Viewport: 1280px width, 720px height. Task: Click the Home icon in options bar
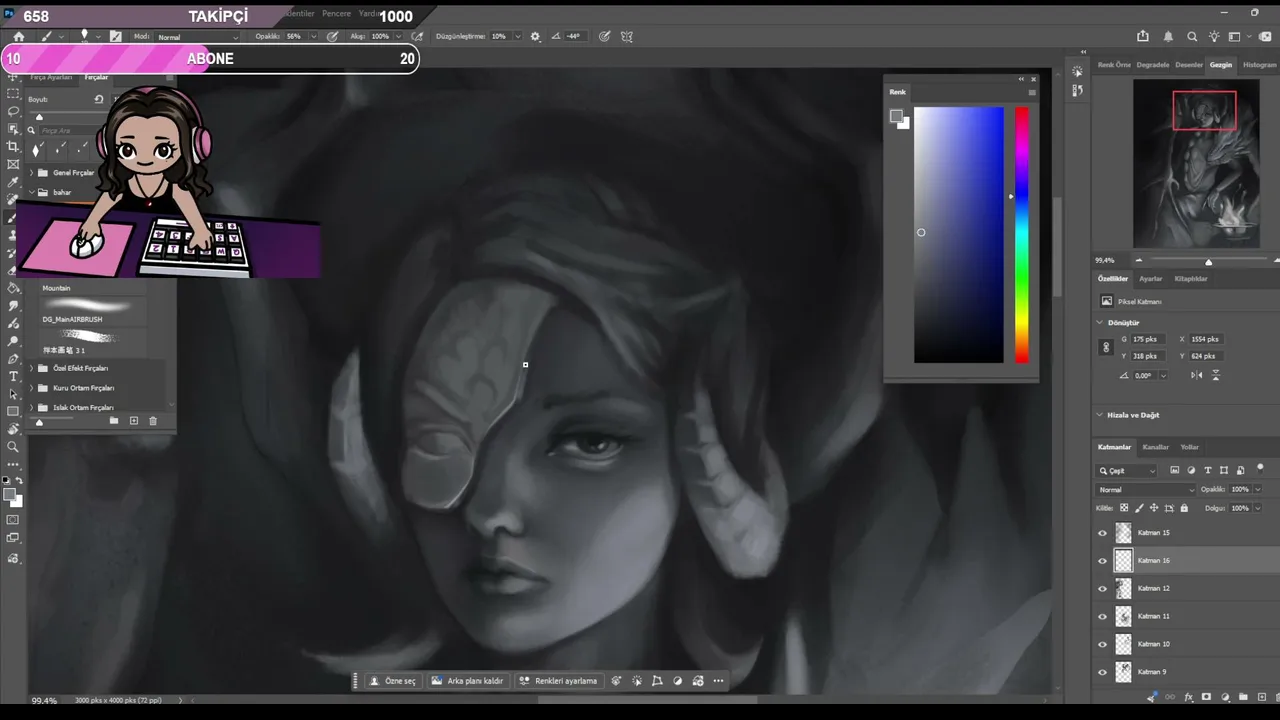point(18,36)
